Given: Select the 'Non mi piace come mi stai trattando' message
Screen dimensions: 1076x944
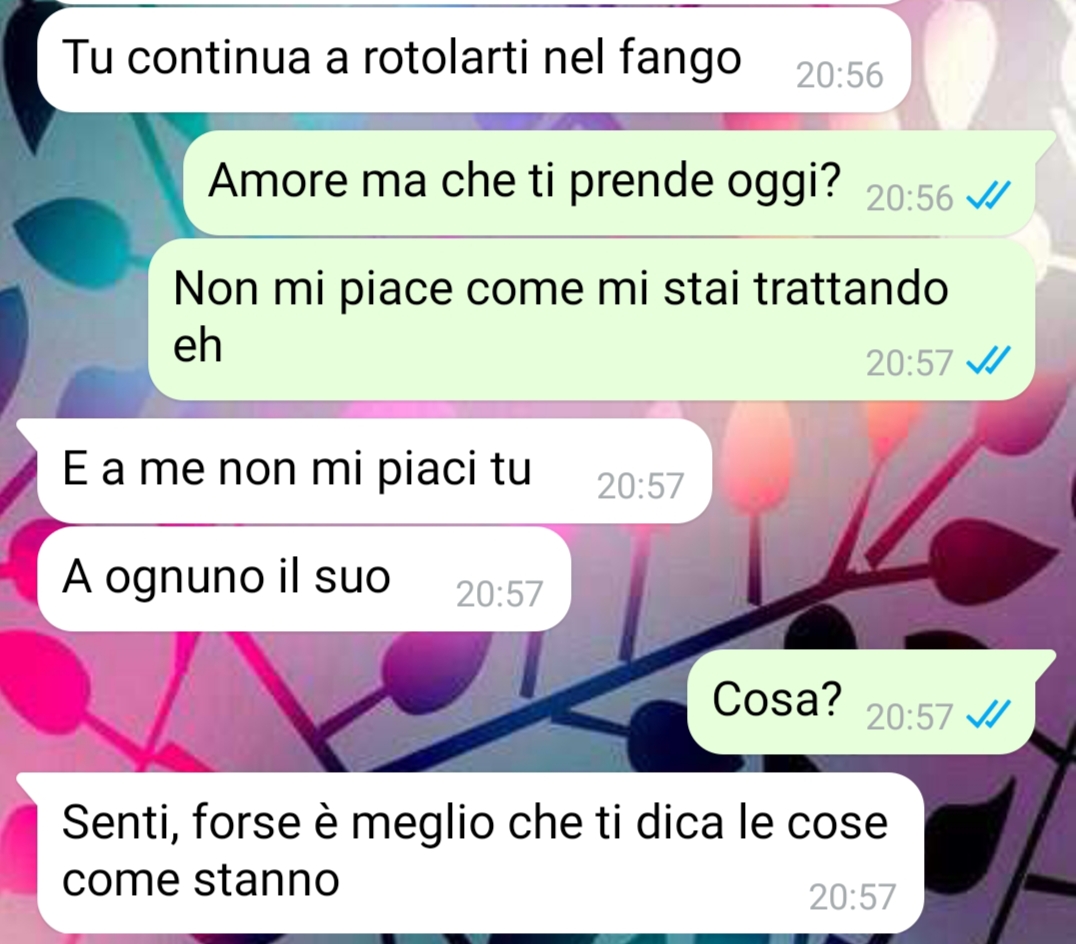Looking at the screenshot, I should click(x=592, y=320).
